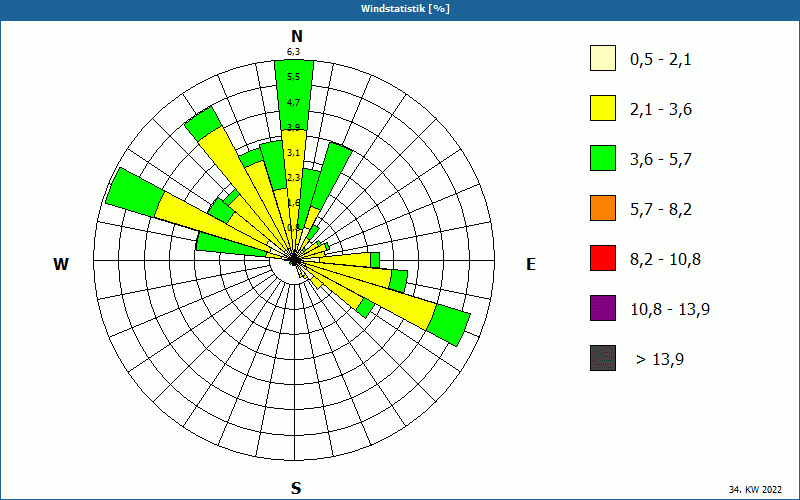Click the orange 5,7 - 8,2 legend swatch
The image size is (800, 500).
(603, 208)
